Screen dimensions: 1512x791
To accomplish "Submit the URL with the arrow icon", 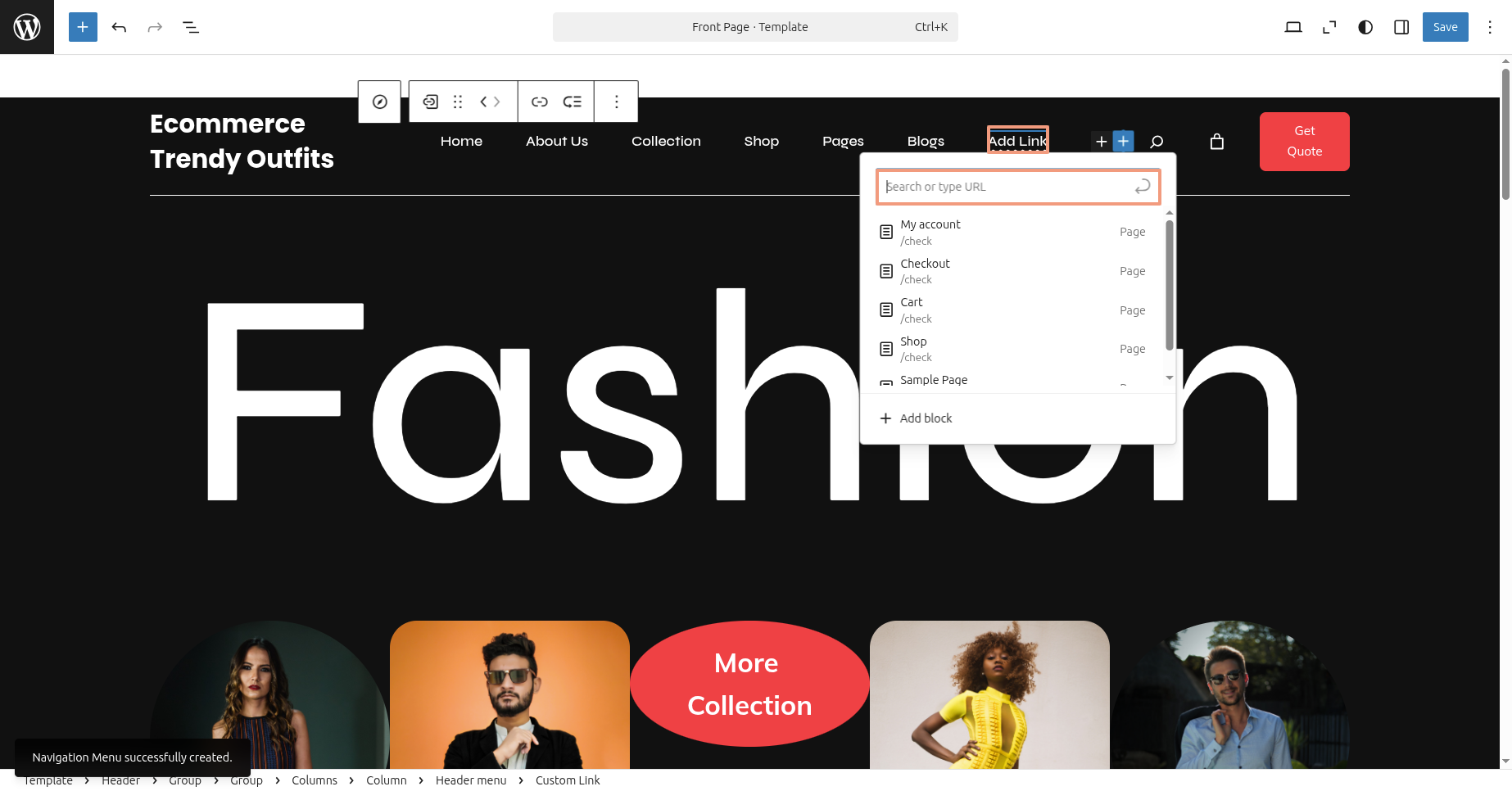I will coord(1143,187).
